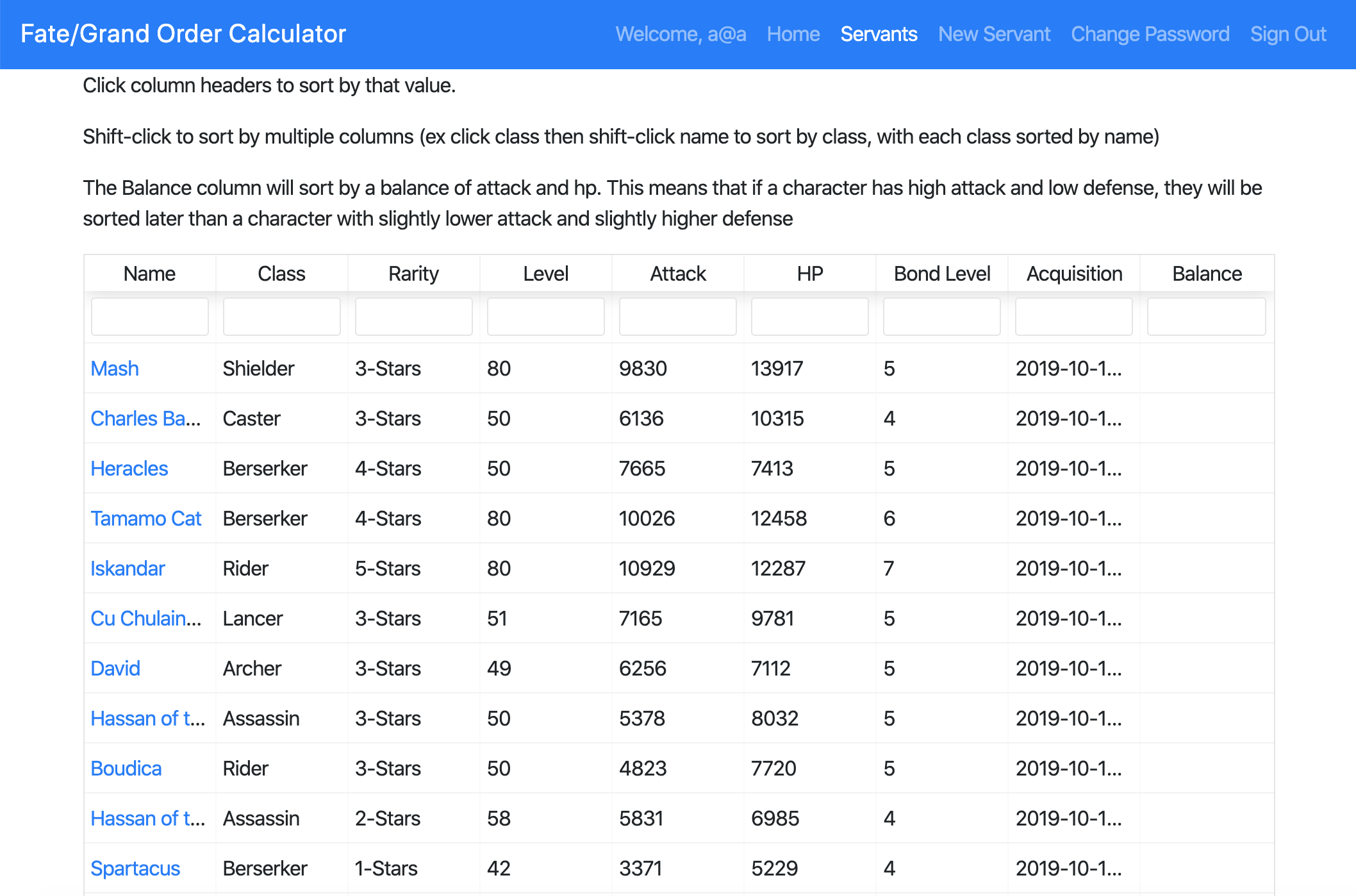
Task: Click Change Password in navbar
Action: point(1150,34)
